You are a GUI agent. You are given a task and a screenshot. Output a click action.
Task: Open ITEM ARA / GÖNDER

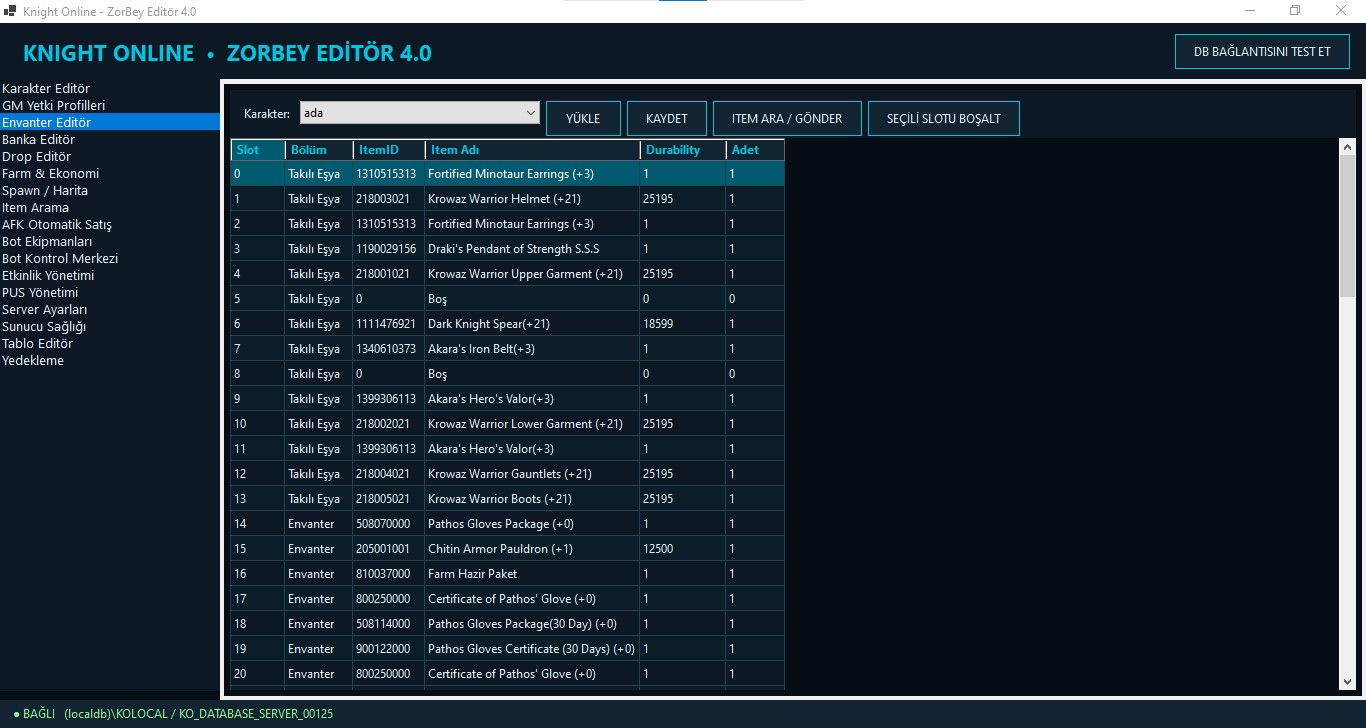click(787, 118)
